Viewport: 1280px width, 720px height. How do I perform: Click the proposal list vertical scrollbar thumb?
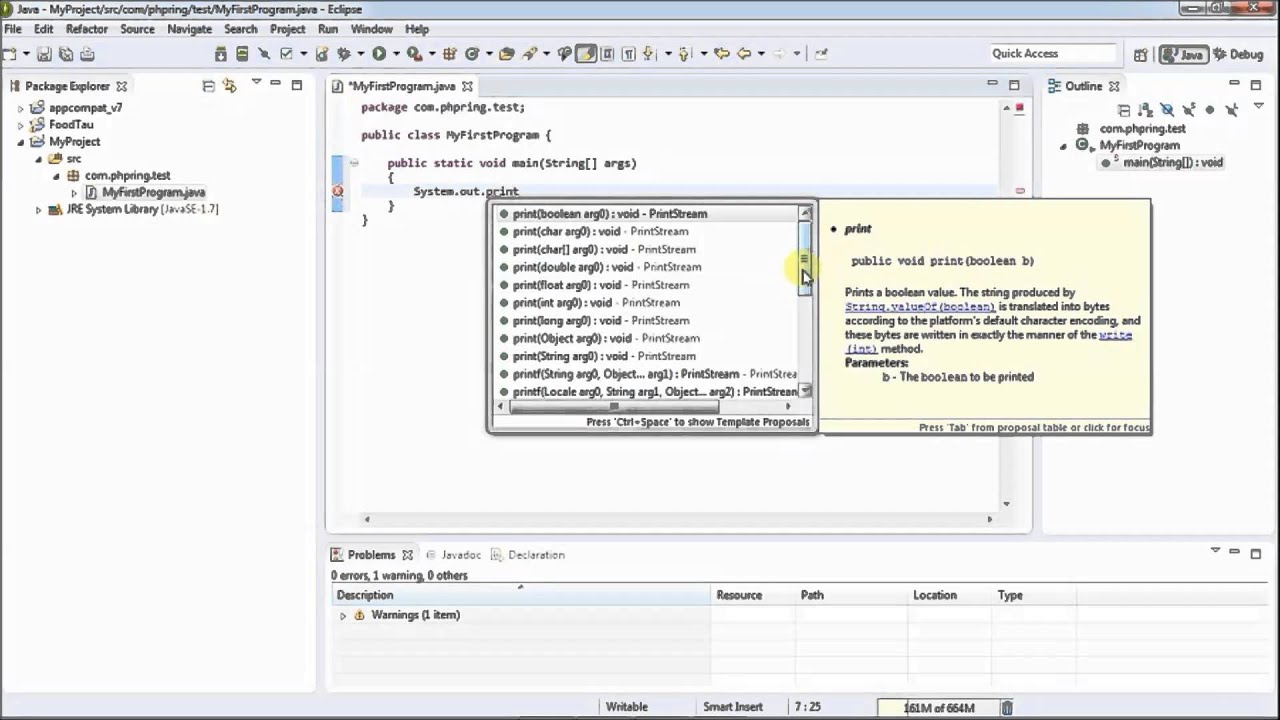[805, 258]
